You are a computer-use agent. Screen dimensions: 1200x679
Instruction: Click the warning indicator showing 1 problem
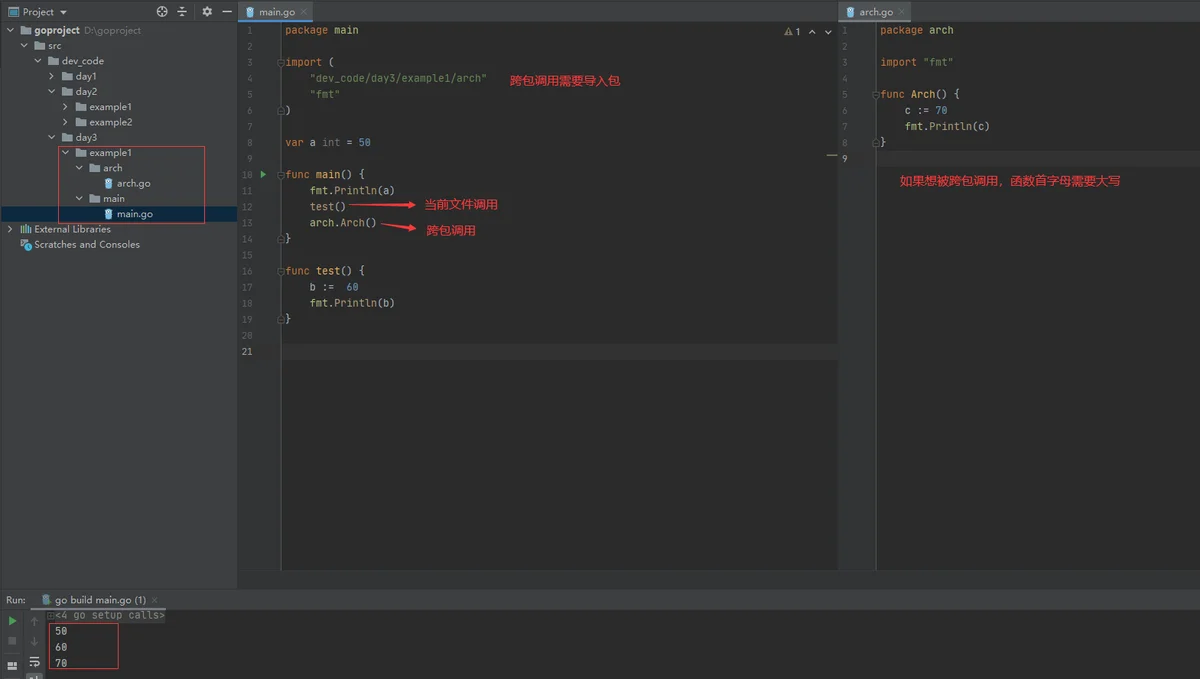pyautogui.click(x=792, y=32)
